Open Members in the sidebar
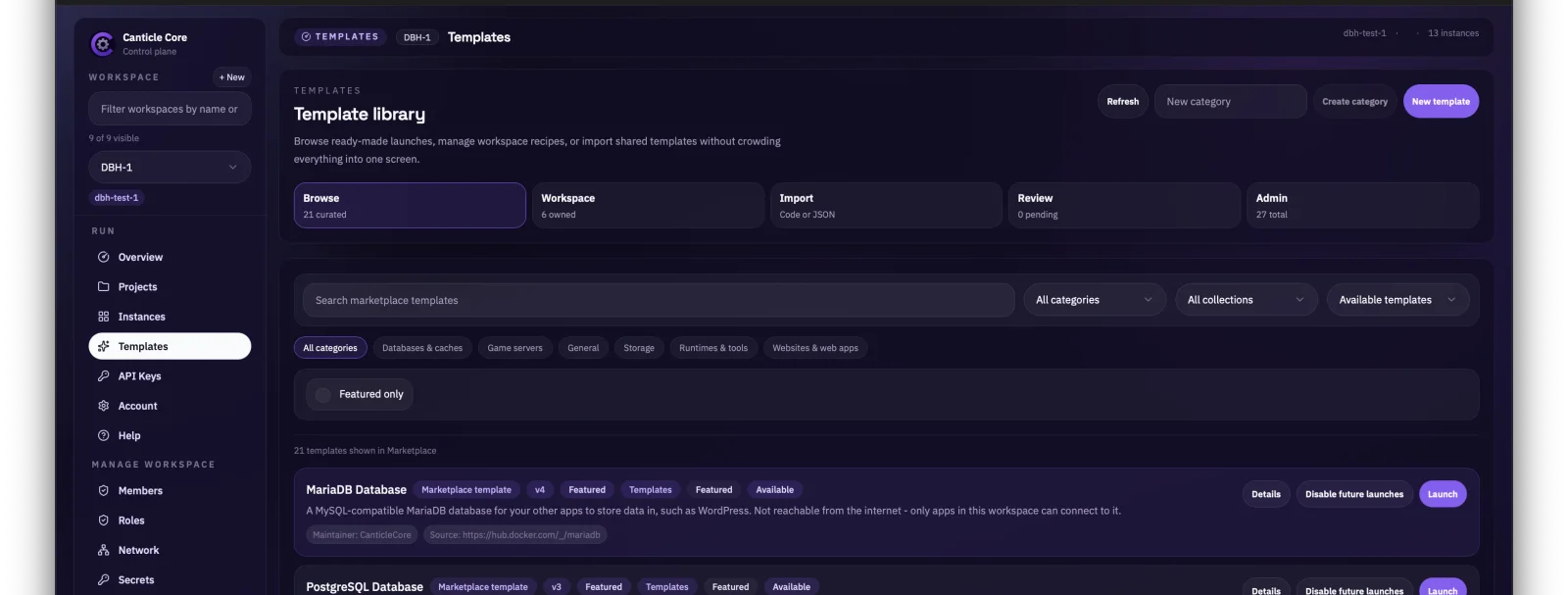 pyautogui.click(x=170, y=490)
